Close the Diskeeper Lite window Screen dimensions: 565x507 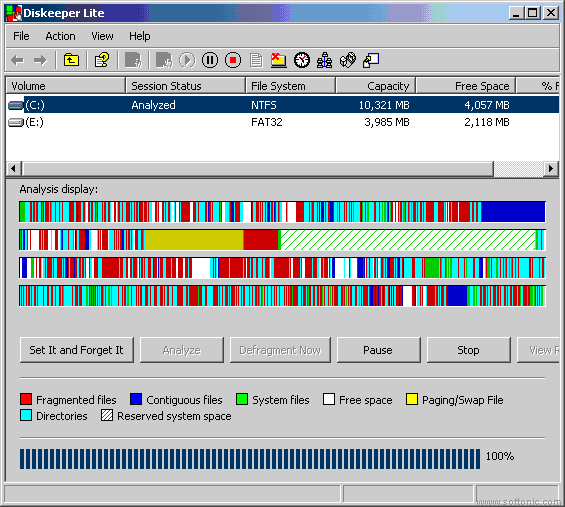click(x=551, y=13)
